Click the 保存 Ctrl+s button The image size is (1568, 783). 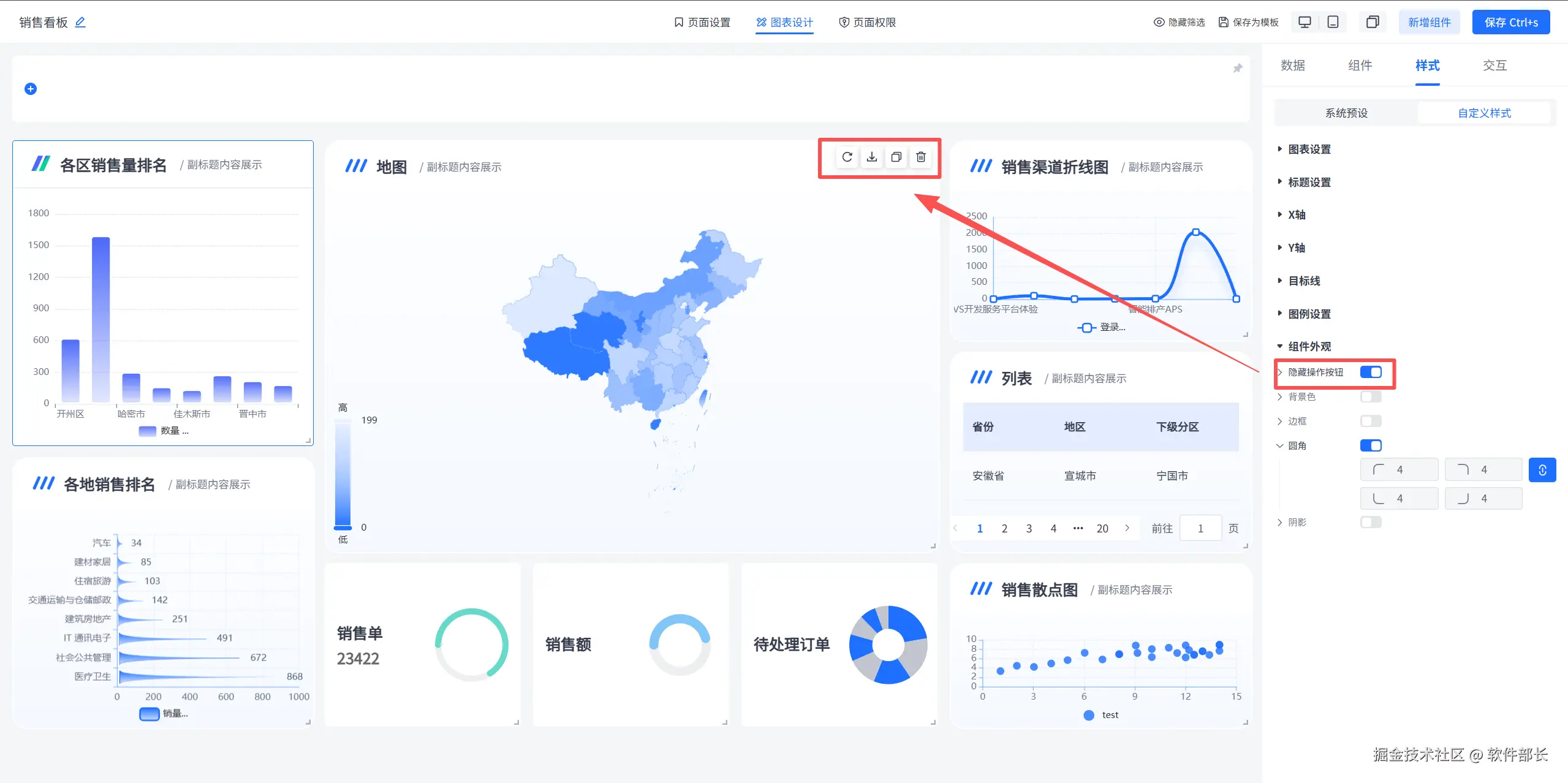1510,22
